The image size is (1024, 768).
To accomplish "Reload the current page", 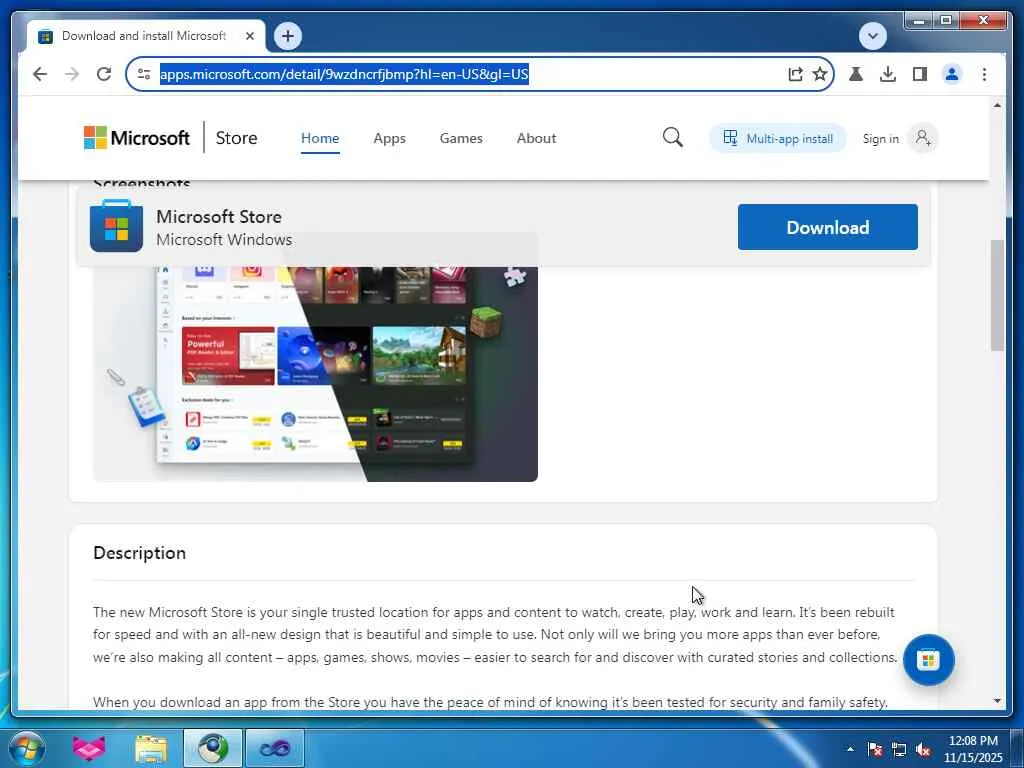I will [x=104, y=74].
